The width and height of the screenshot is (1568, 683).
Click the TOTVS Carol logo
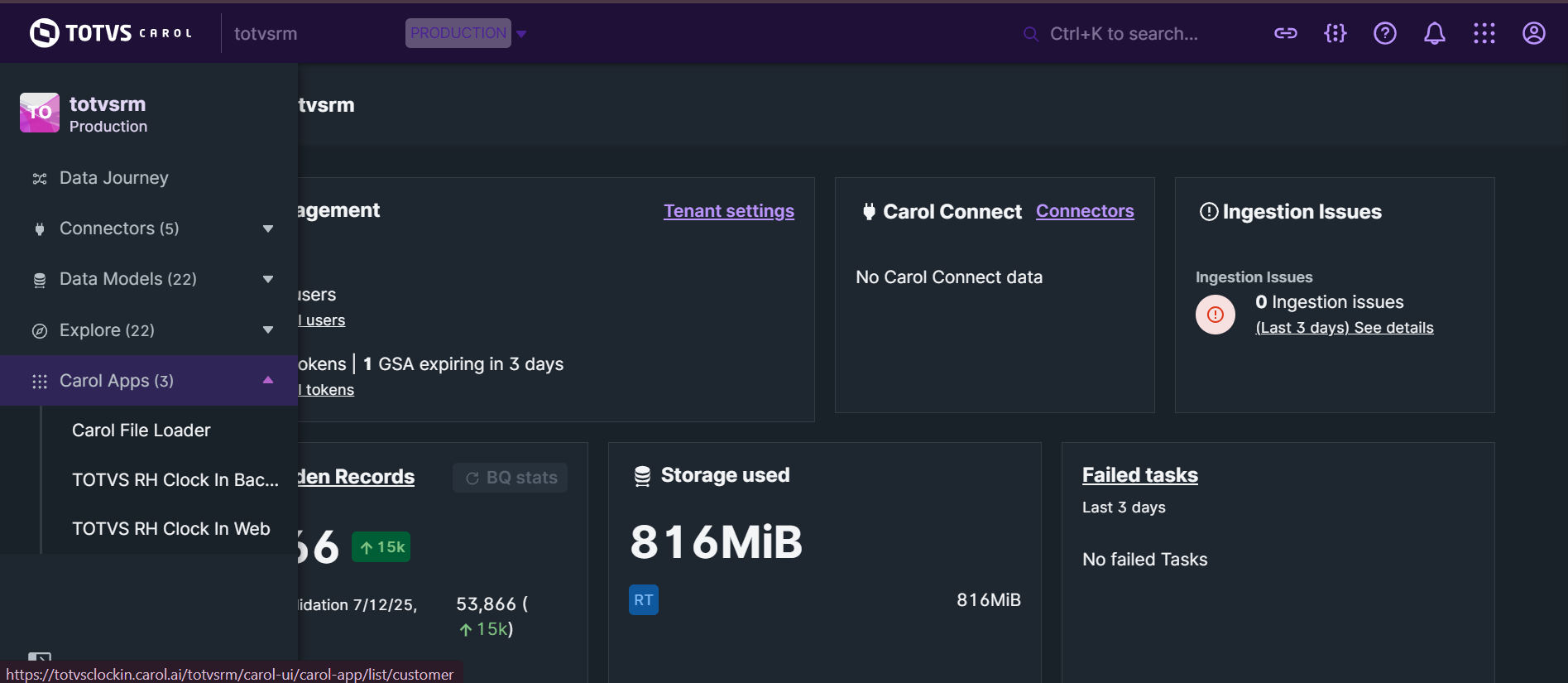click(111, 33)
